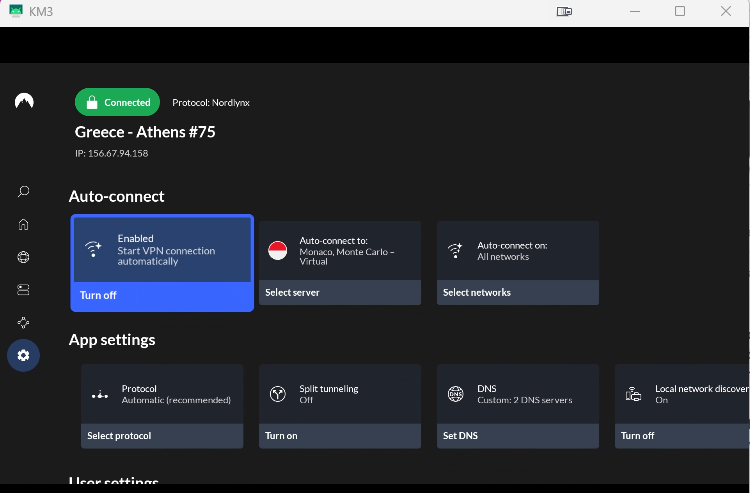The height and width of the screenshot is (493, 750).
Task: Click Select protocol button
Action: pyautogui.click(x=162, y=436)
